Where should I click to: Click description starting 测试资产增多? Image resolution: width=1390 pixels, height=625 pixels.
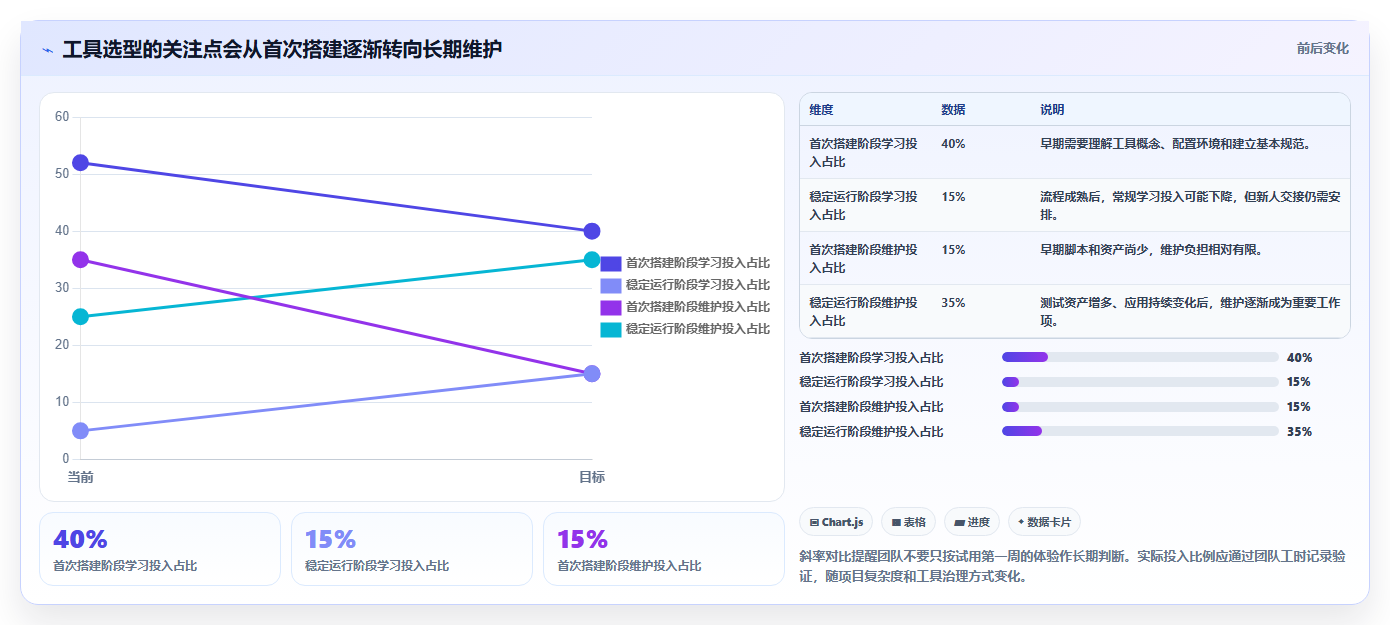(x=1190, y=311)
